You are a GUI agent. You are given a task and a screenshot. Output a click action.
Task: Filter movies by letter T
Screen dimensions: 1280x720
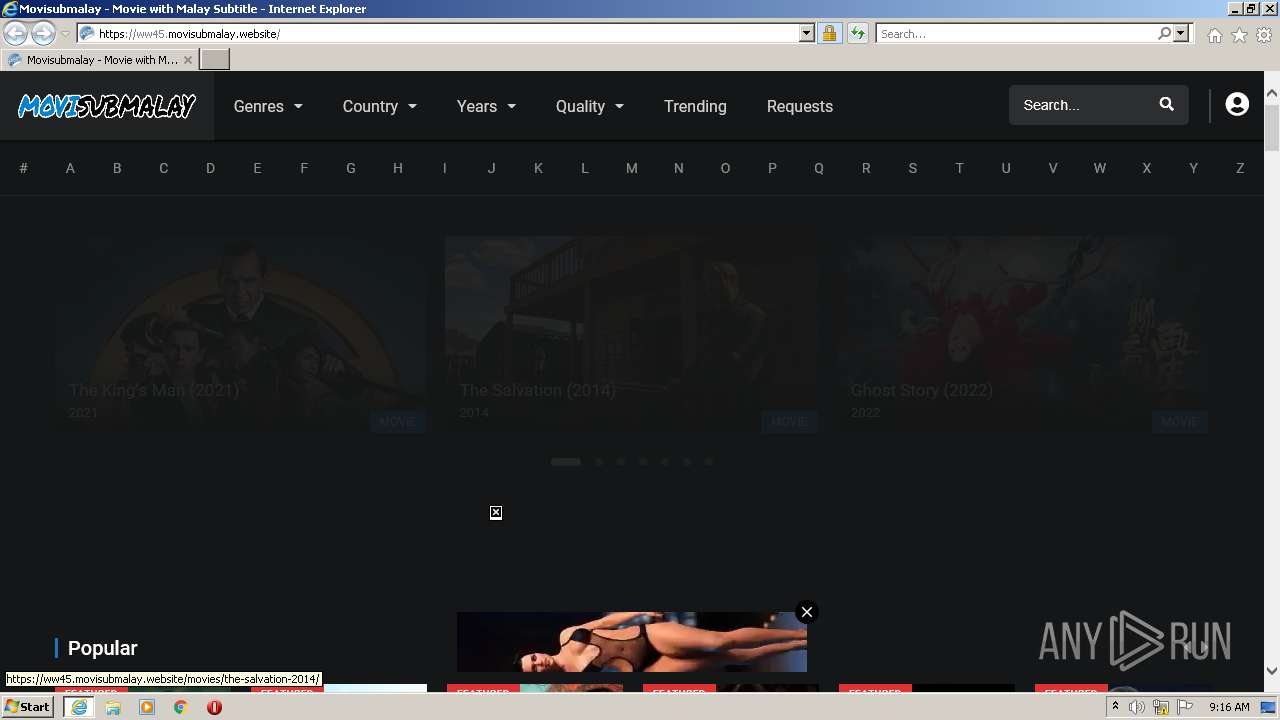pyautogui.click(x=959, y=168)
